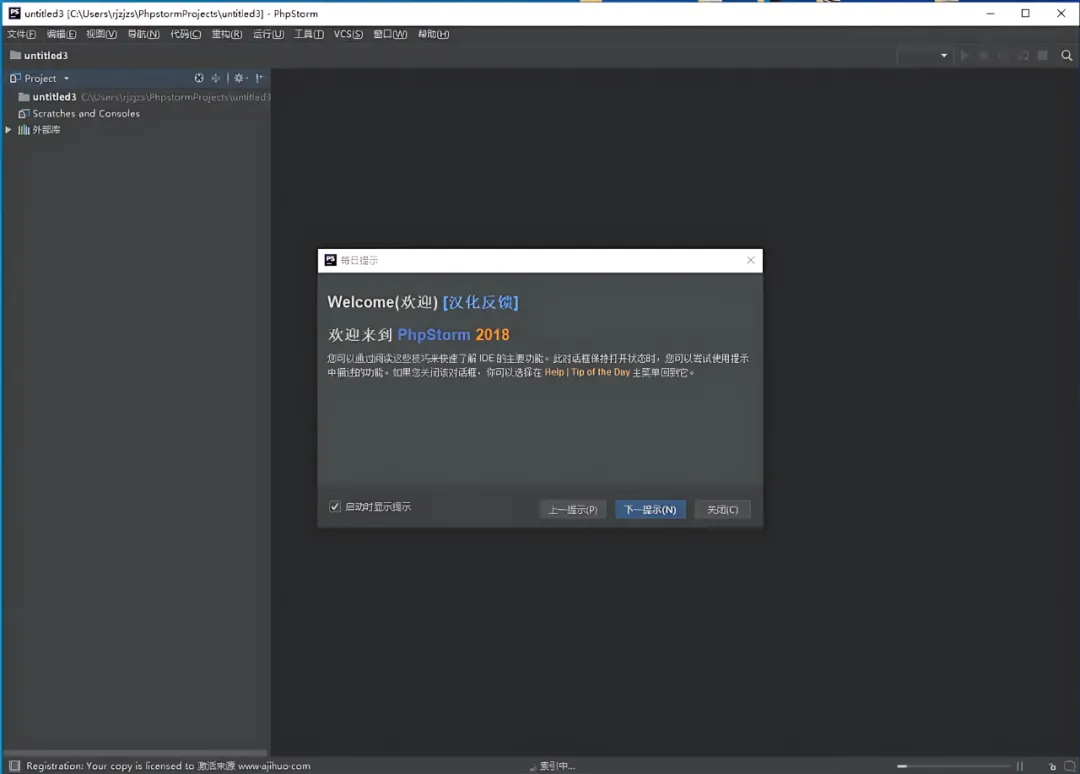Image resolution: width=1080 pixels, height=774 pixels.
Task: Open the Project panel gear settings
Action: click(240, 79)
